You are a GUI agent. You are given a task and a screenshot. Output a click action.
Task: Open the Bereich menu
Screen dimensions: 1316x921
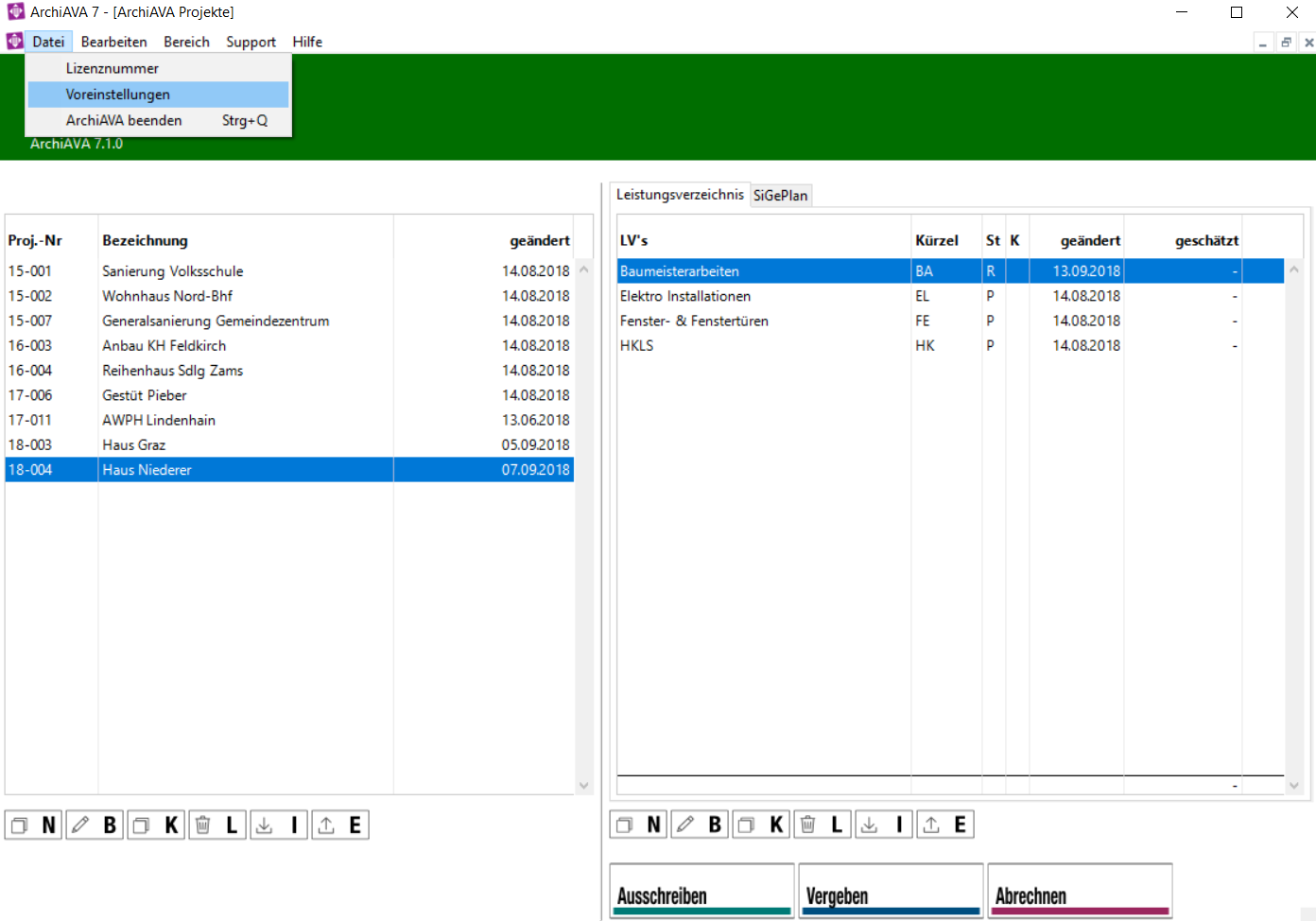coord(186,42)
